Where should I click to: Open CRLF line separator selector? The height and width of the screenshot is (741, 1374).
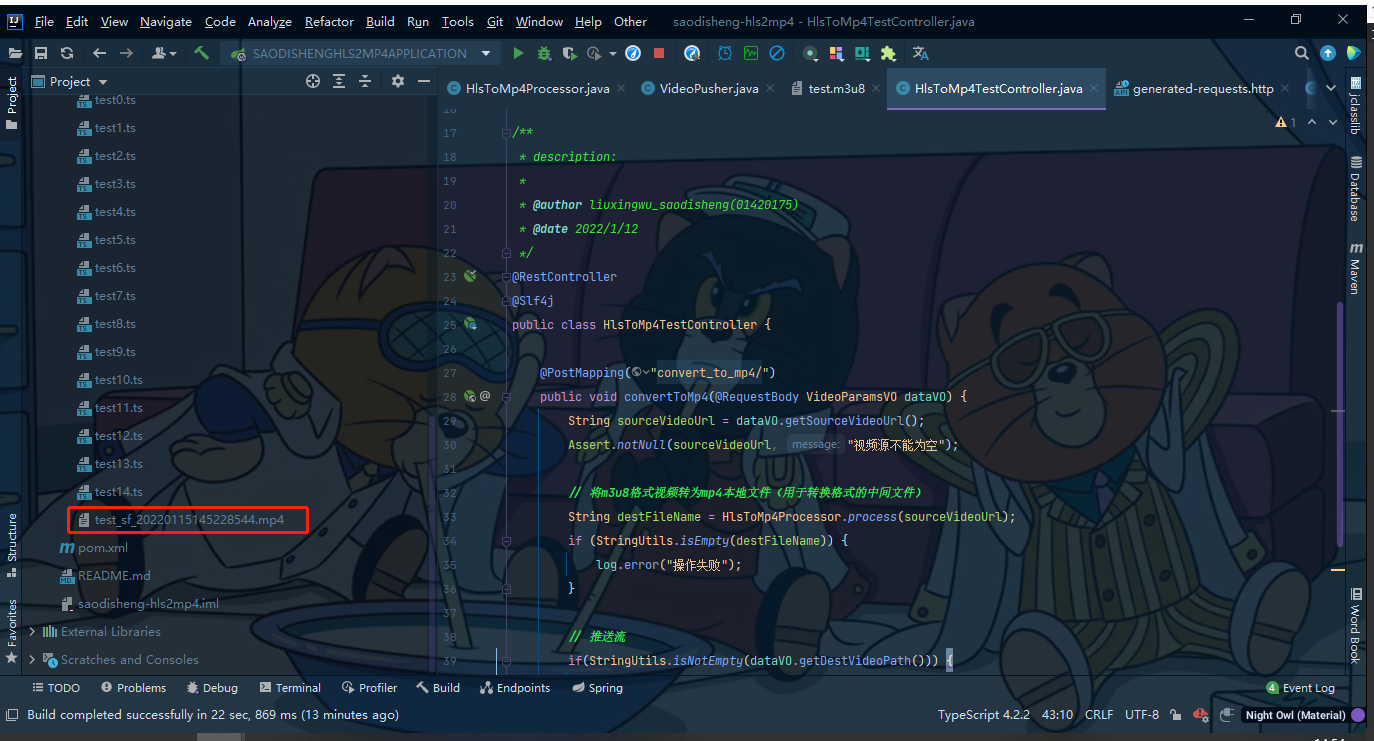pyautogui.click(x=1099, y=715)
